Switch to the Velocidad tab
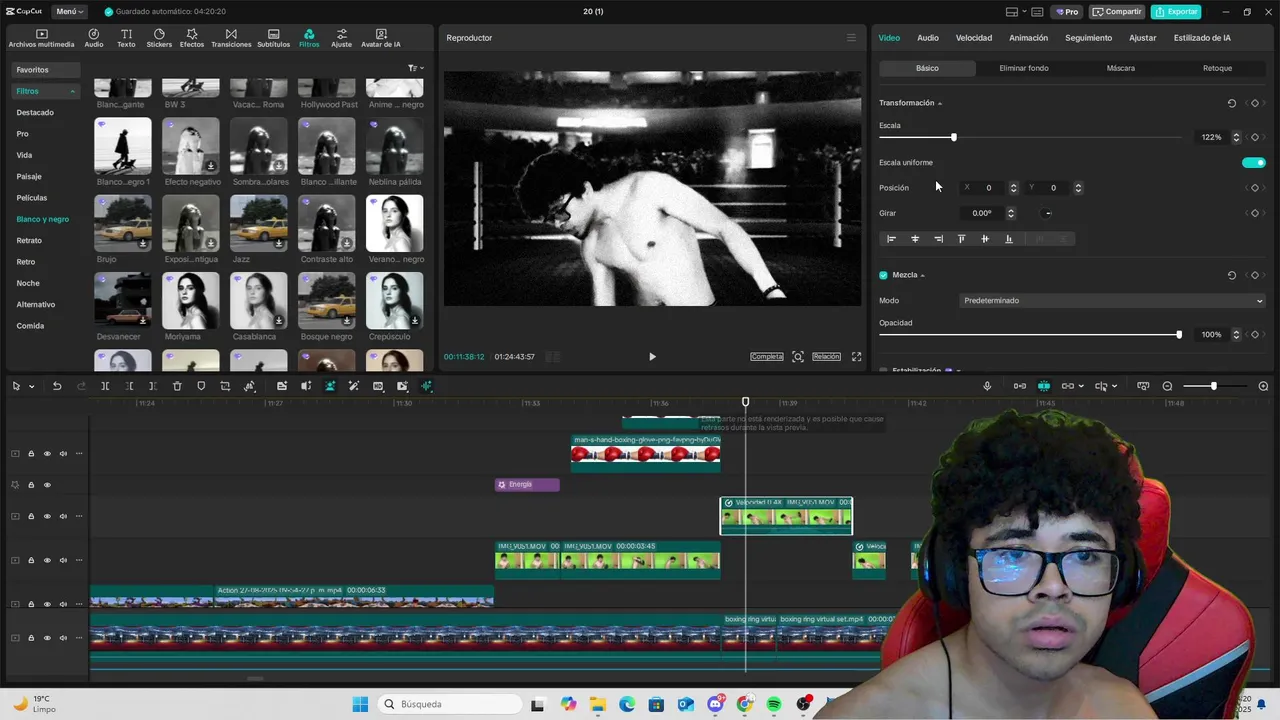This screenshot has height=720, width=1280. [974, 38]
